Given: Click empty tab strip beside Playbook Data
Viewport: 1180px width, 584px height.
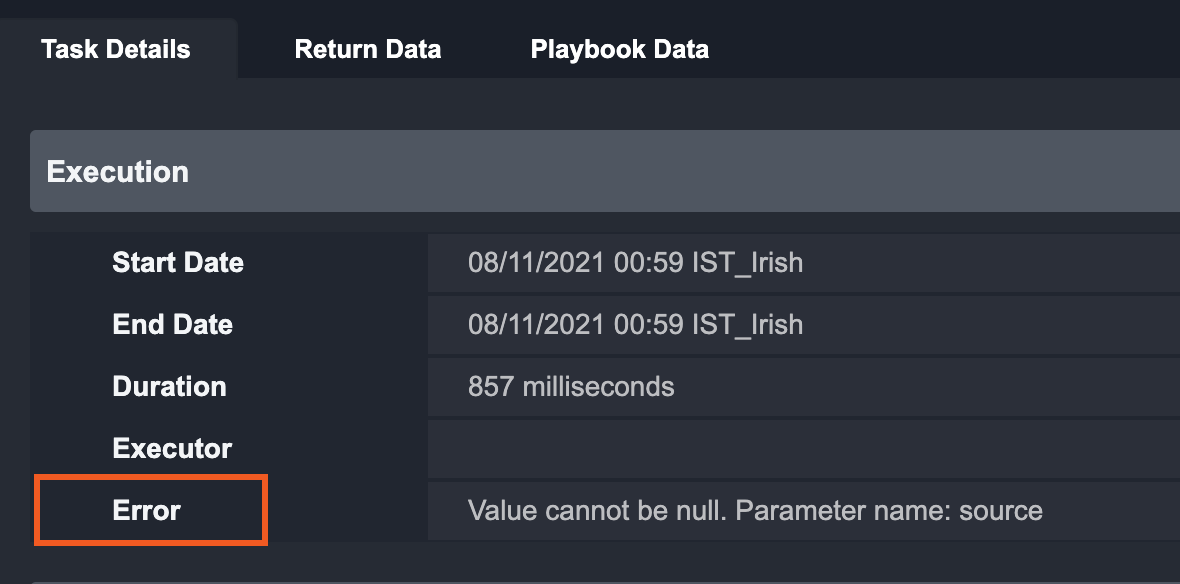Looking at the screenshot, I should click(950, 49).
